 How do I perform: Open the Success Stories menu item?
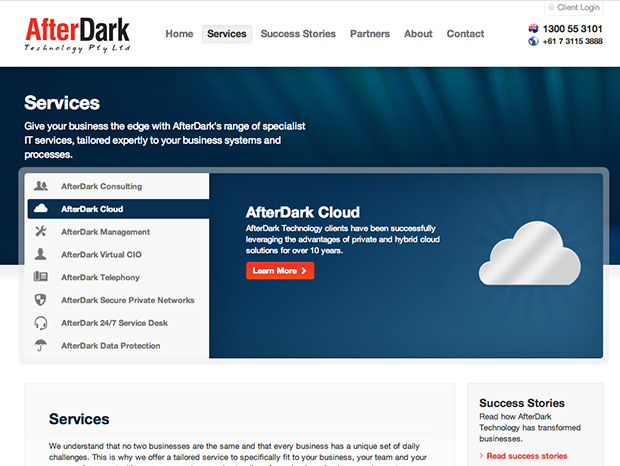coord(298,34)
